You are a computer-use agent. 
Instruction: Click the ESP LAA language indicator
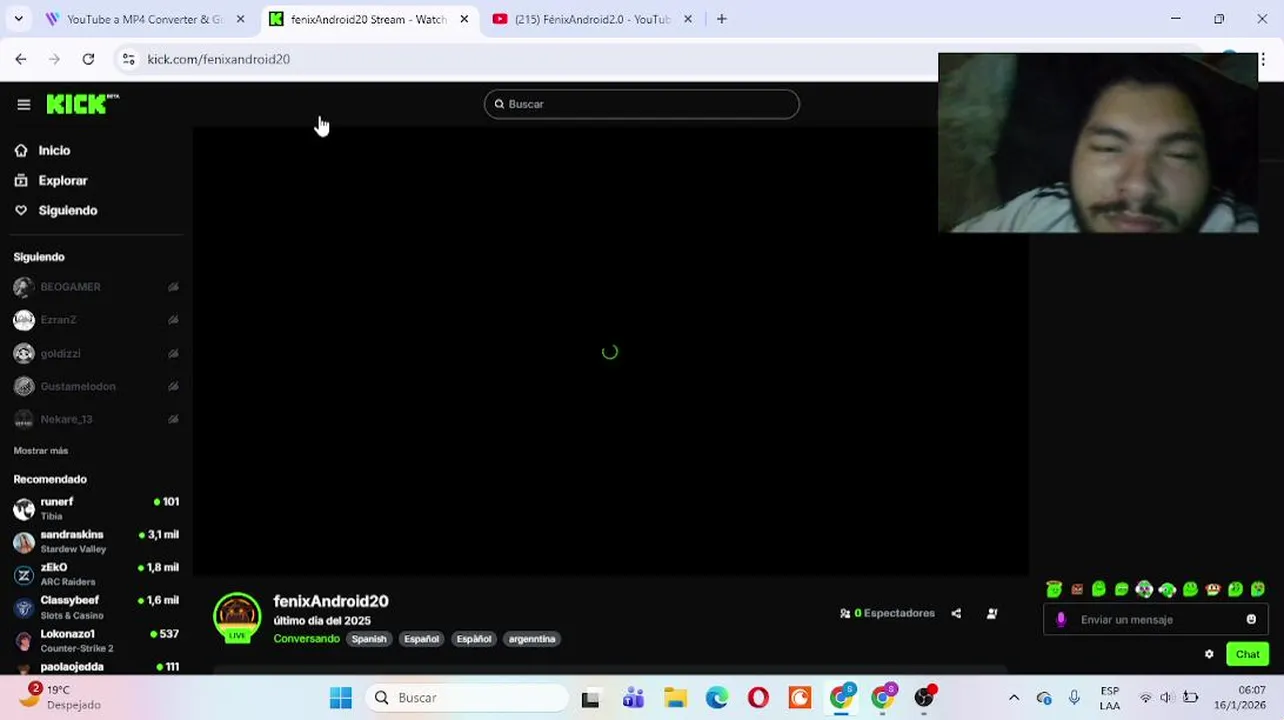[x=1110, y=698]
